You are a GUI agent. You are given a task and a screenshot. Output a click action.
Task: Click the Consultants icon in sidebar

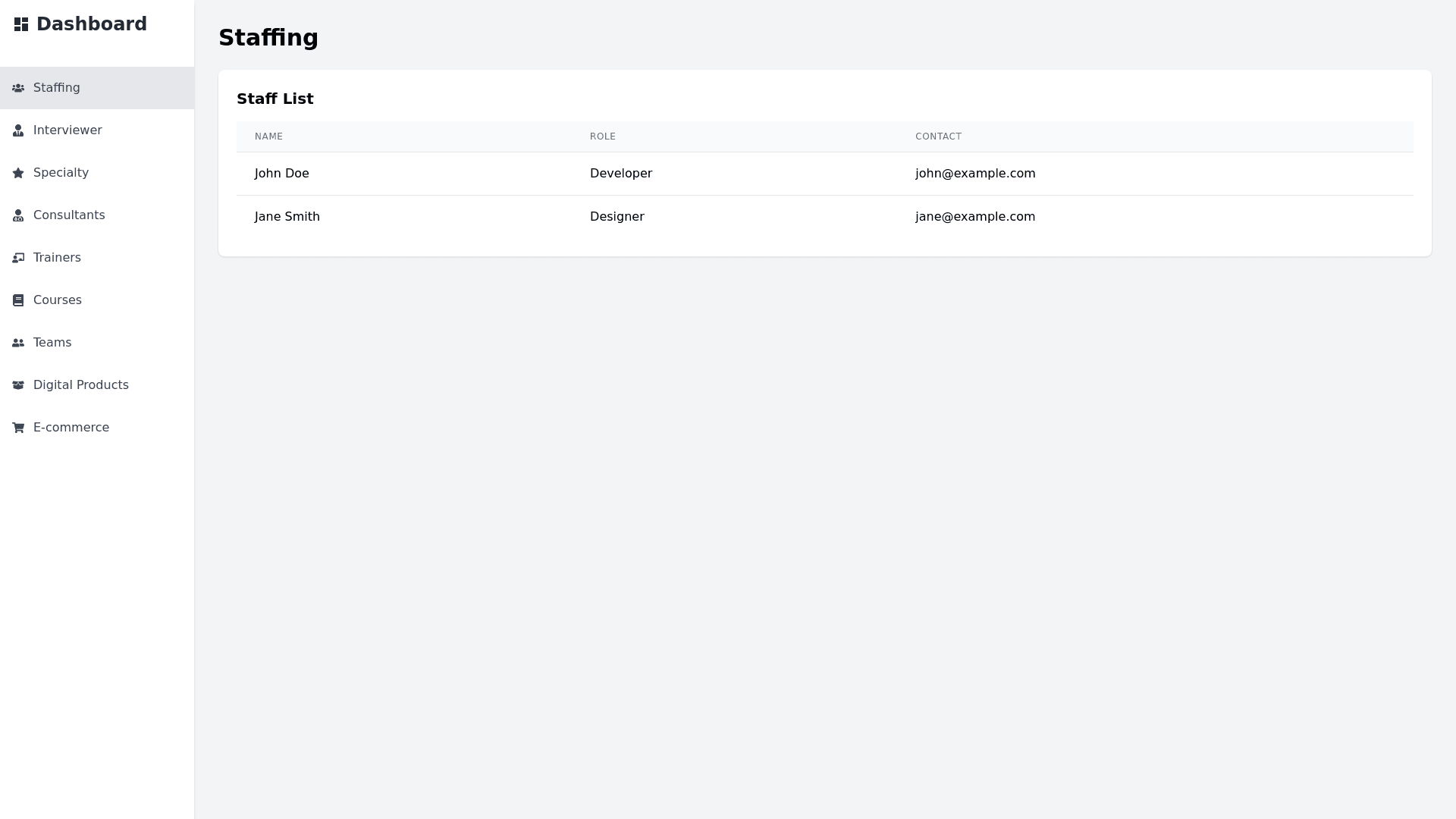click(18, 215)
